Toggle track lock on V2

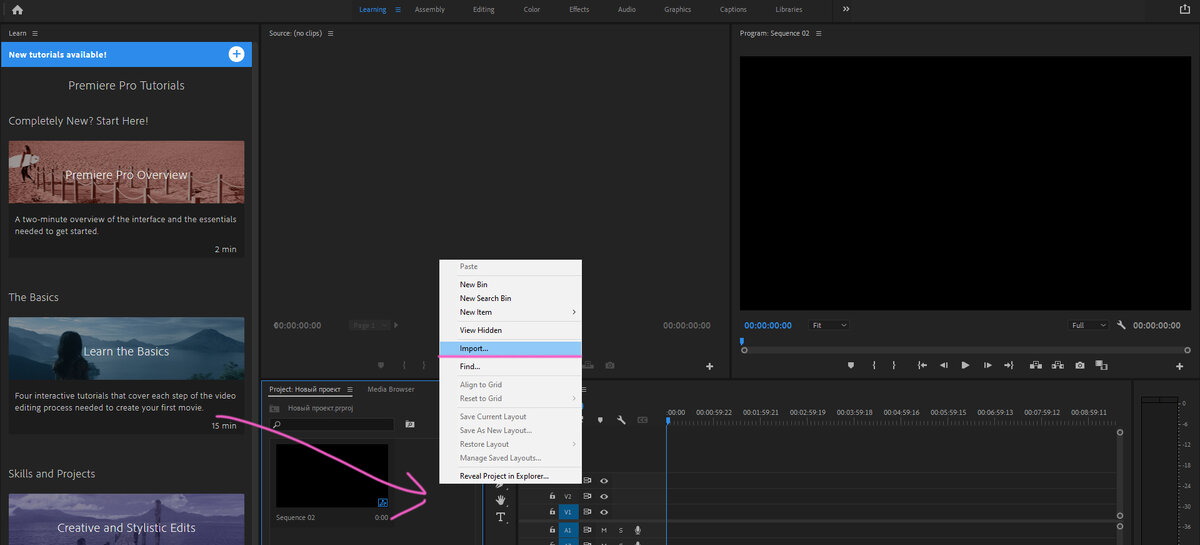(x=552, y=496)
